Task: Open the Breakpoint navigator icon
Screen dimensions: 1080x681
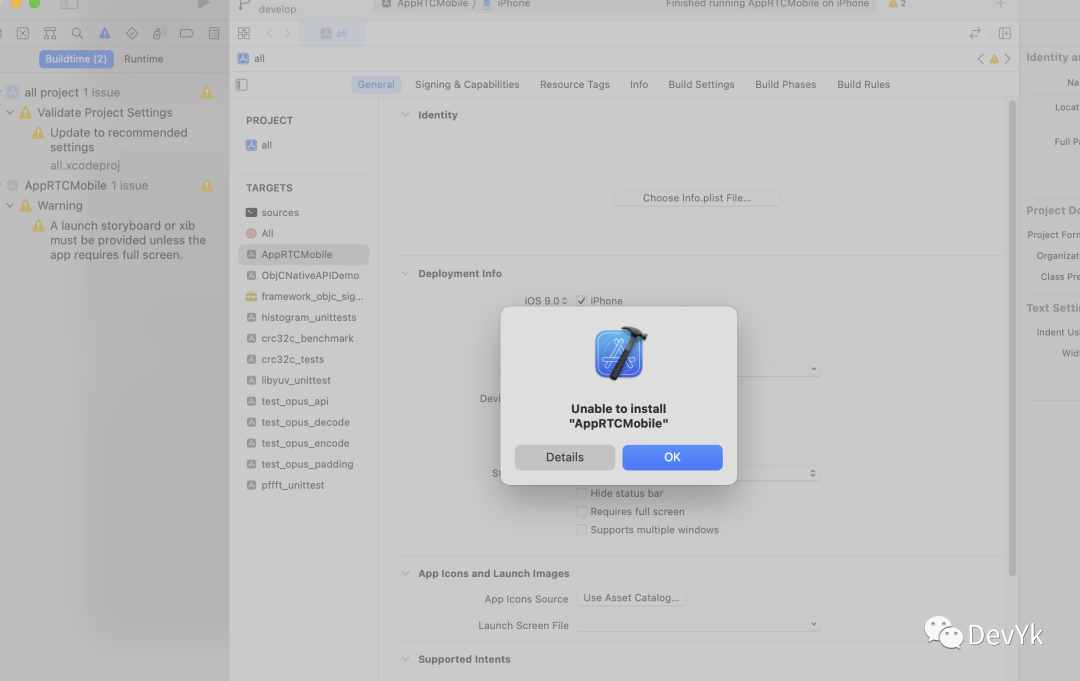Action: 186,33
